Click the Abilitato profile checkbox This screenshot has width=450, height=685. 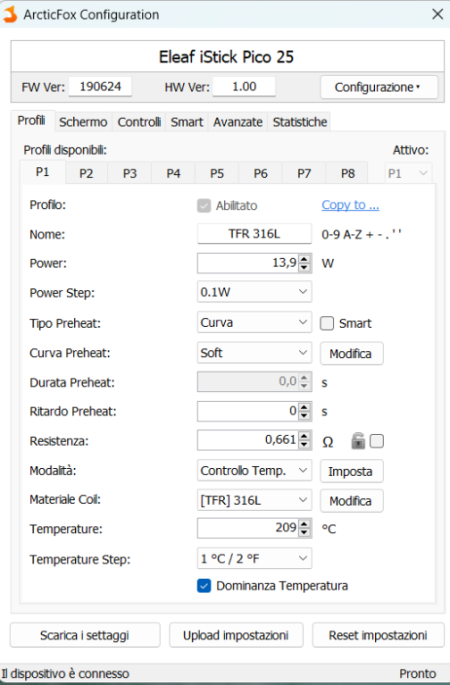tap(204, 205)
